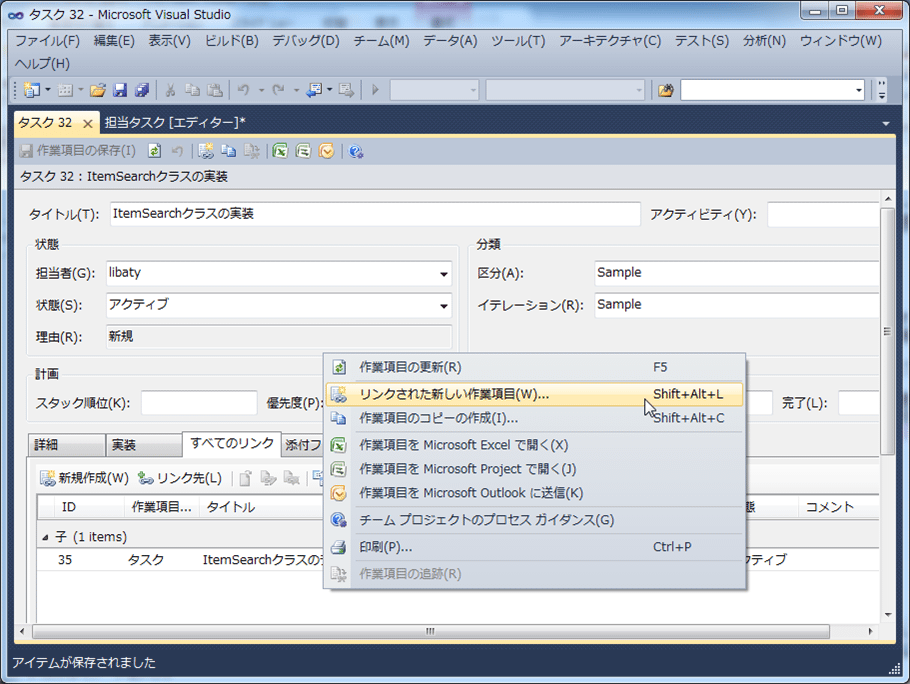Click the undo icon in work item toolbar
Screen dimensions: 910x684
pyautogui.click(x=177, y=151)
